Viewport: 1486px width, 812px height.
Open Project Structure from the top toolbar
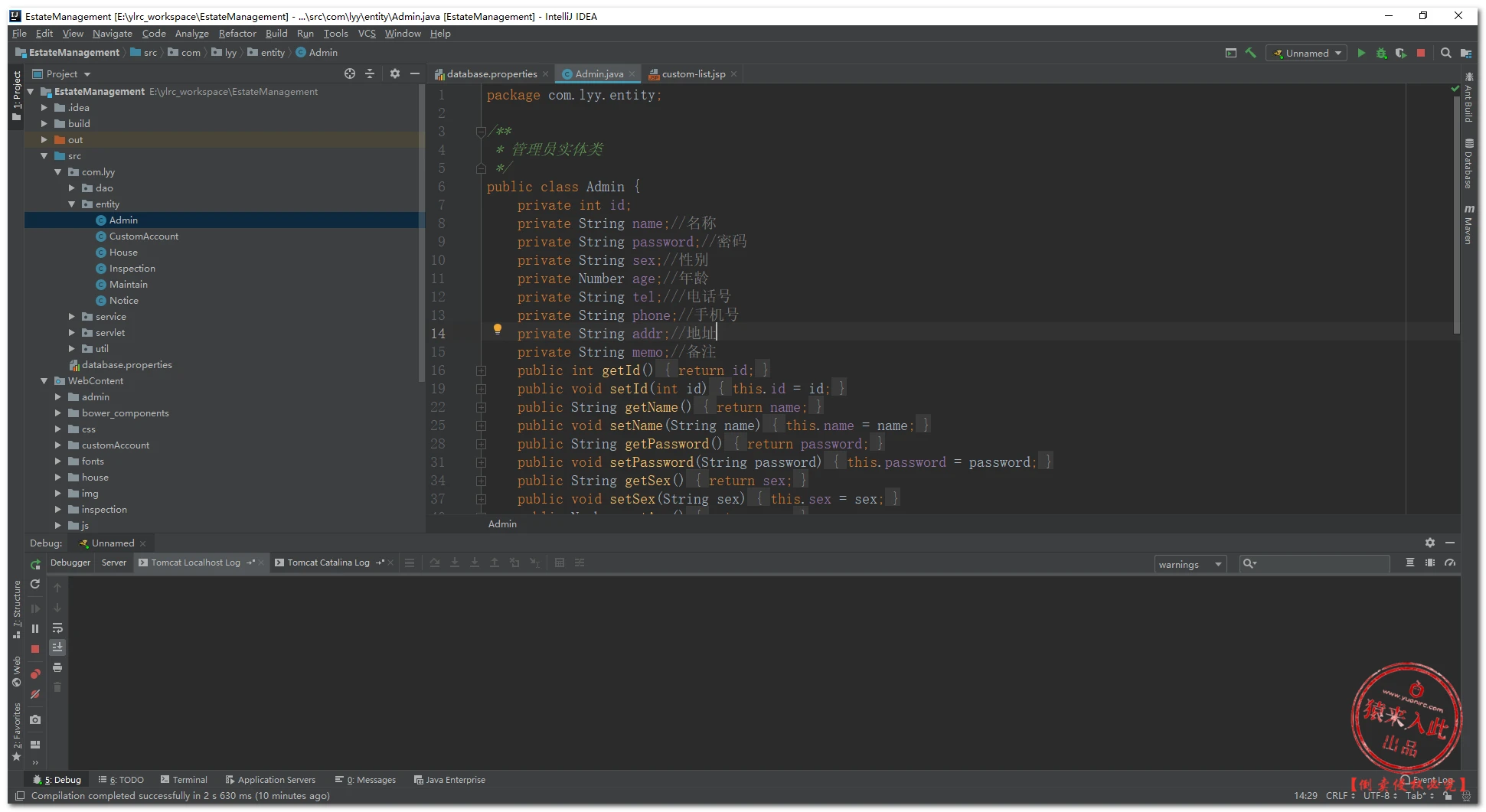(x=1465, y=53)
